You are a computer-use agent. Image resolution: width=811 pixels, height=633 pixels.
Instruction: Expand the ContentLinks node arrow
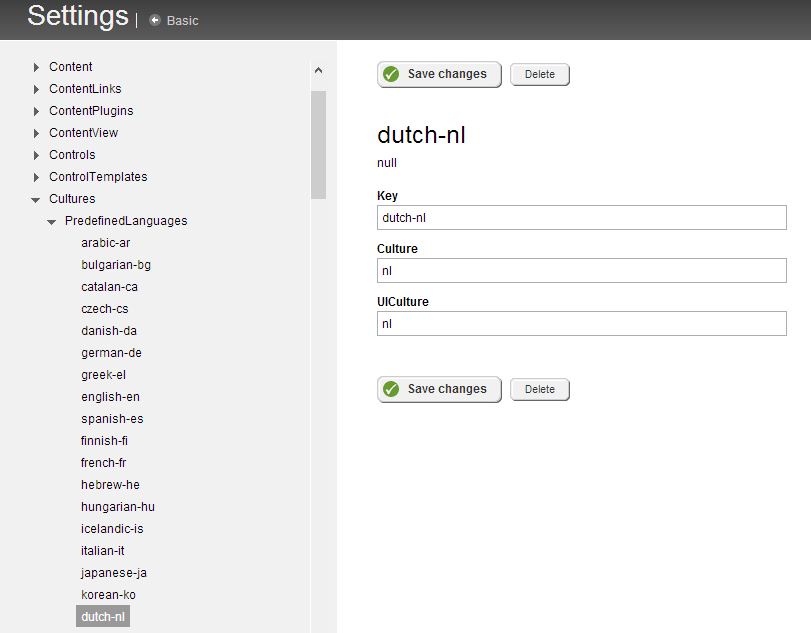[36, 89]
